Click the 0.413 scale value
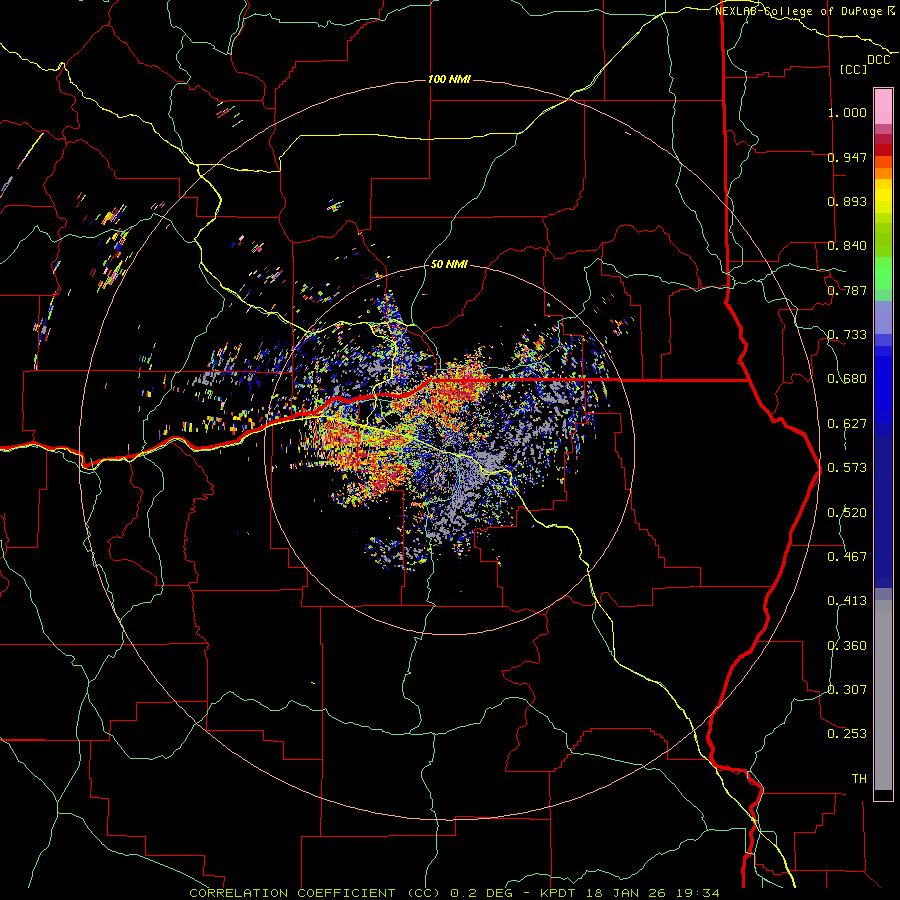Screen dimensions: 900x900 click(x=847, y=601)
